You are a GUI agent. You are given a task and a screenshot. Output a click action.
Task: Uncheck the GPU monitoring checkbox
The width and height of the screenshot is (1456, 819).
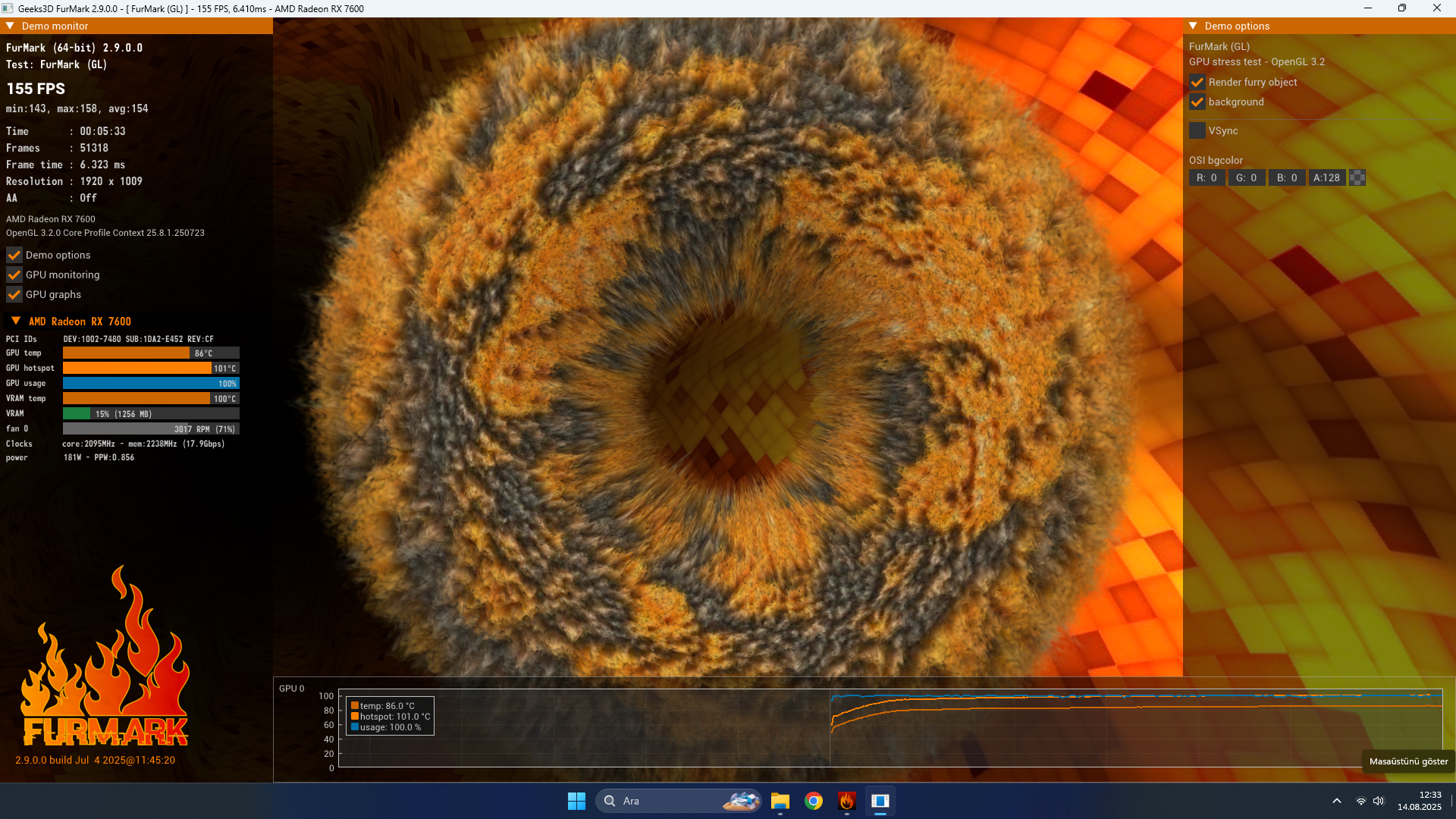(x=14, y=275)
